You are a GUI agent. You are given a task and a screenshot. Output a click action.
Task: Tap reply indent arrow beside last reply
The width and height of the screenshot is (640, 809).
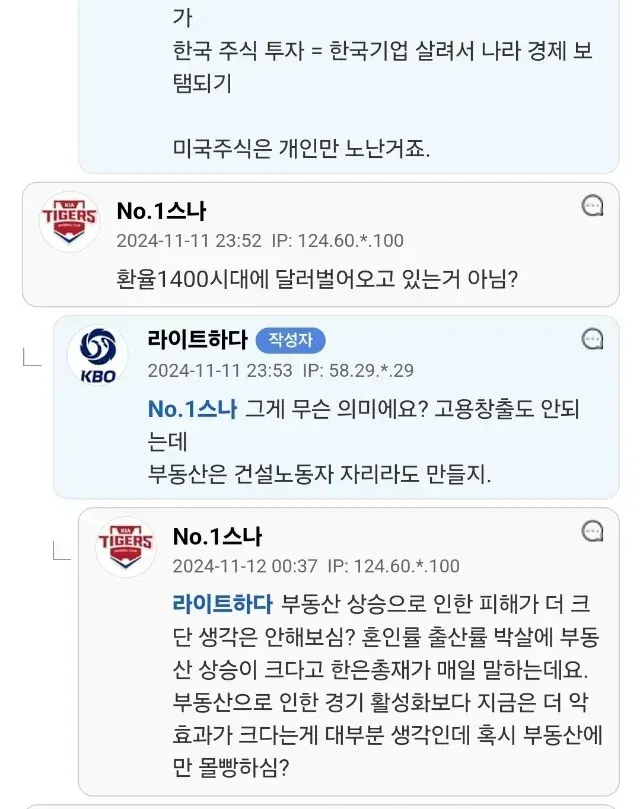(x=62, y=551)
